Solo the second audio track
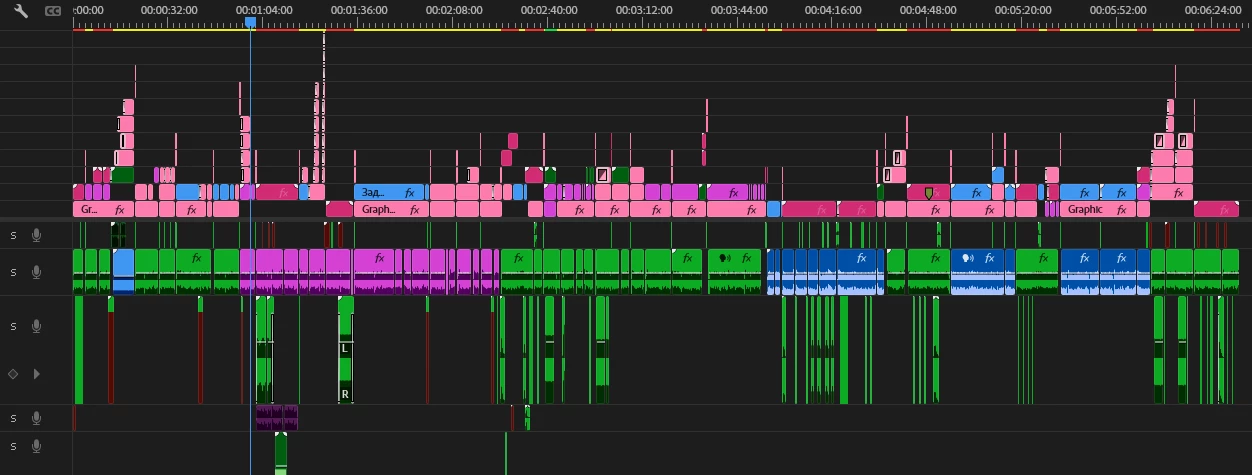This screenshot has height=475, width=1252. [13, 272]
